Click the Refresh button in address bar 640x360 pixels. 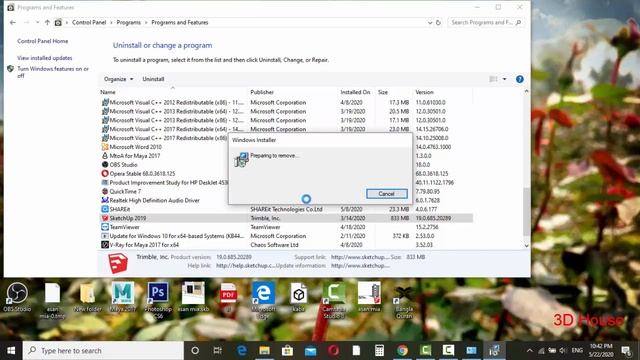pos(438,22)
